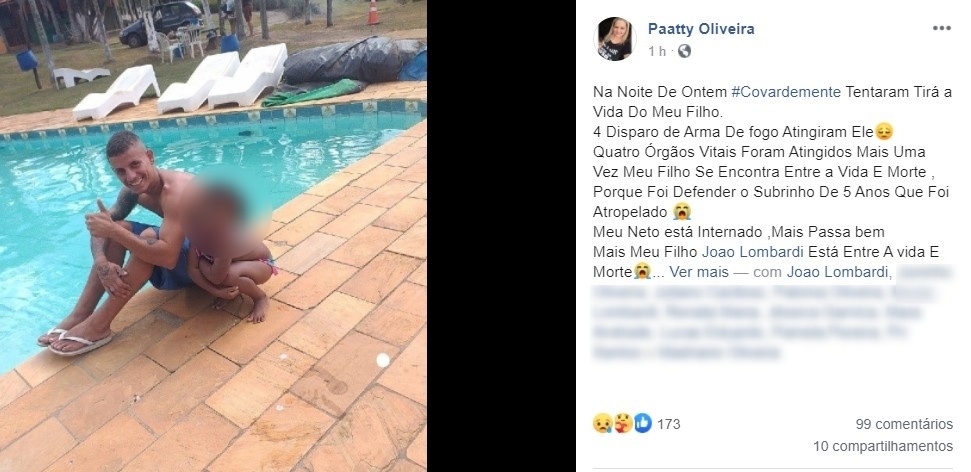971x472 pixels.
Task: Click the blue thumbs-up like reaction icon
Action: 643,424
